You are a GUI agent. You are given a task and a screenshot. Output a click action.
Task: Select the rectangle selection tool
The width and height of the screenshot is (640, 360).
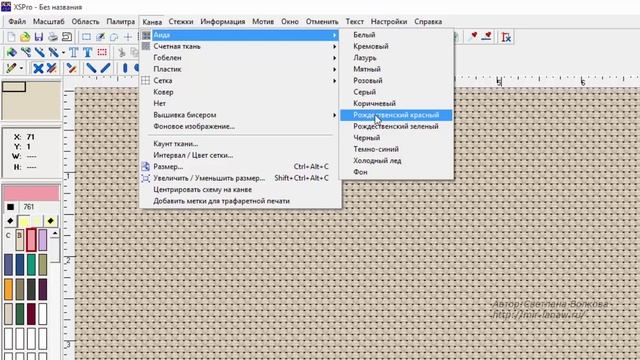pyautogui.click(x=86, y=37)
